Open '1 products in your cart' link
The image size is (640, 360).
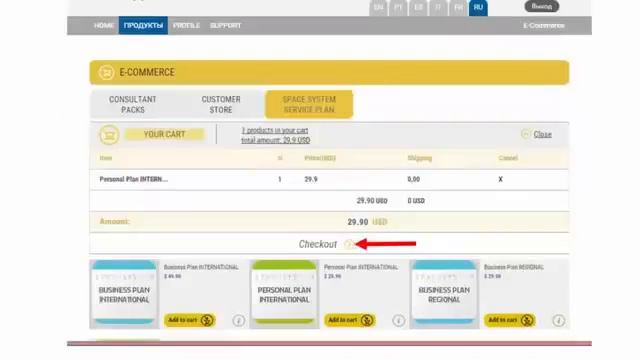click(x=275, y=130)
